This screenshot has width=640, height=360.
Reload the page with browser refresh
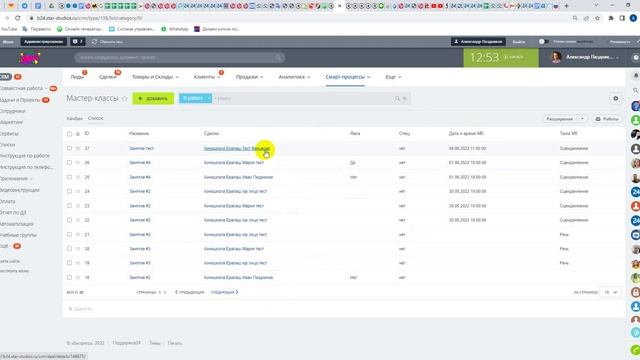coord(18,18)
